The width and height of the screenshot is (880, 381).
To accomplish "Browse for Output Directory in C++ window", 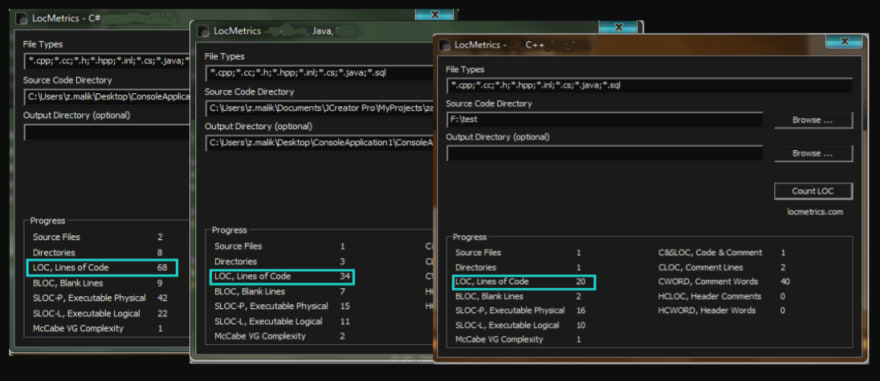I will pos(813,153).
